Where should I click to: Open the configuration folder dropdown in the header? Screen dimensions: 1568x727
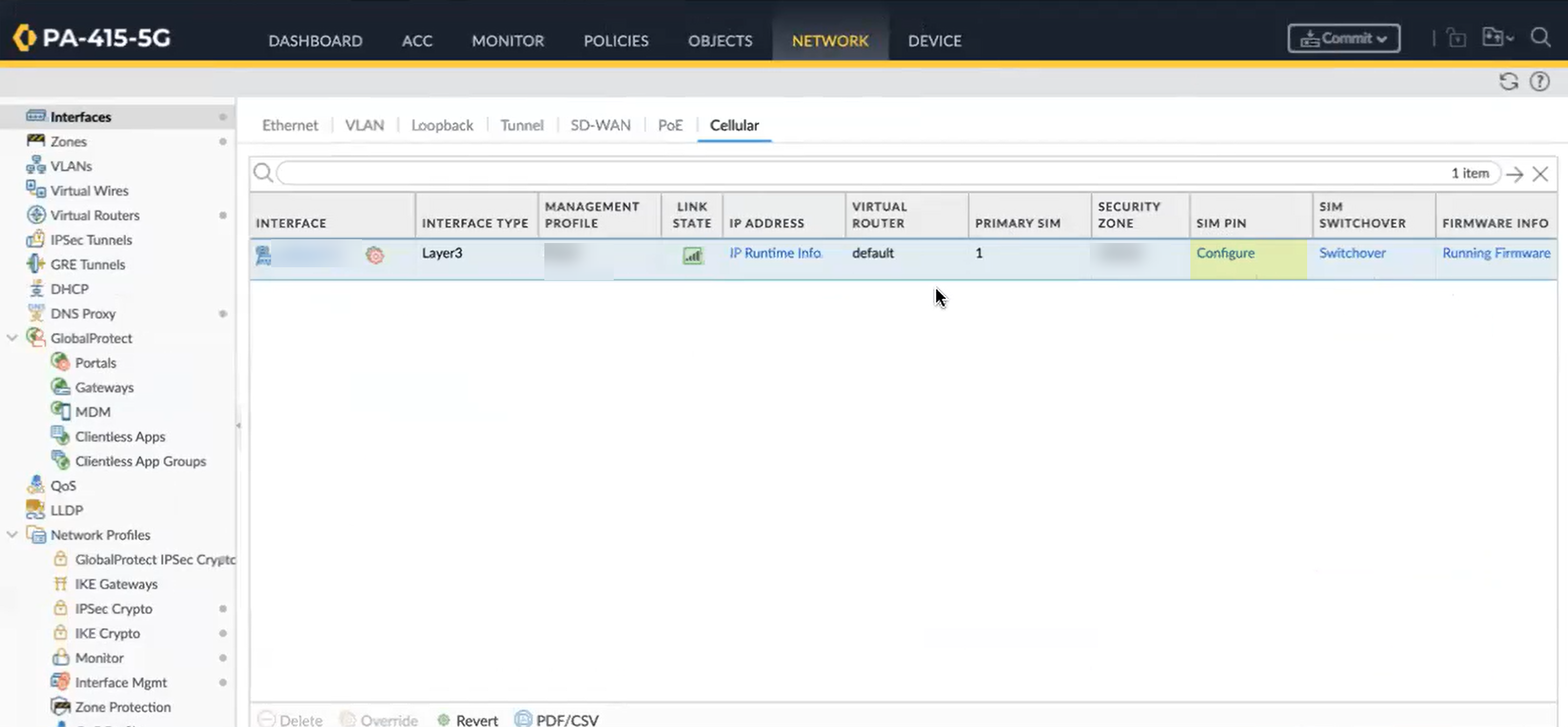click(x=1498, y=38)
